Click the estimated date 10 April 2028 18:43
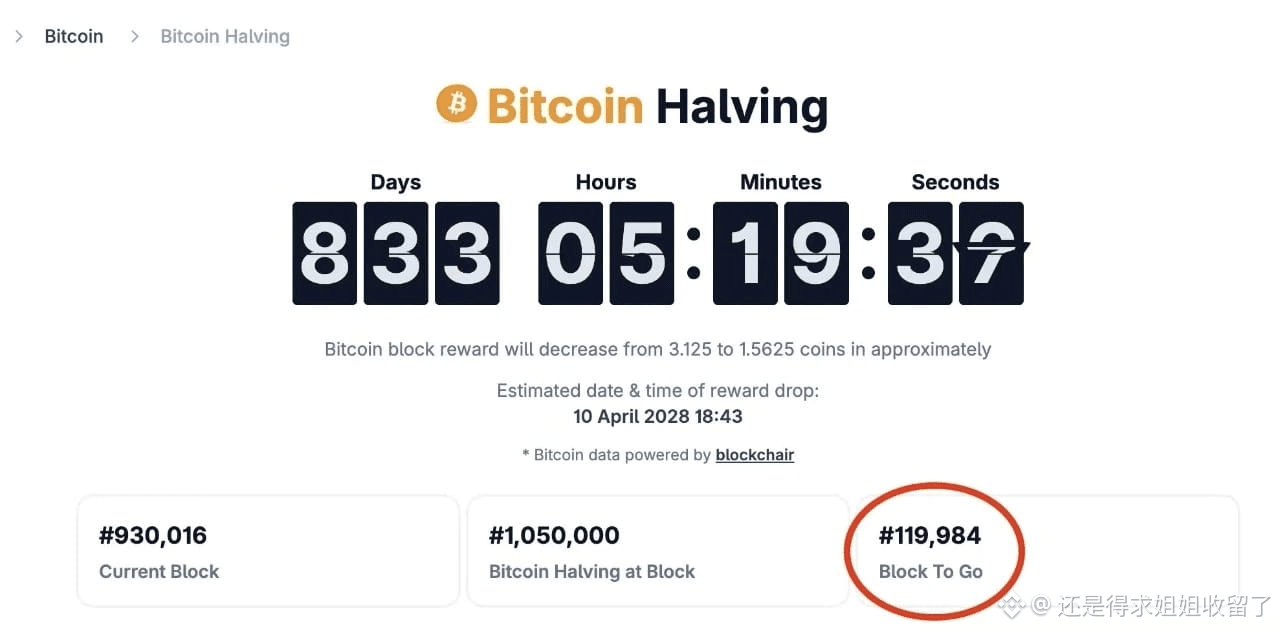1280x631 pixels. point(658,416)
